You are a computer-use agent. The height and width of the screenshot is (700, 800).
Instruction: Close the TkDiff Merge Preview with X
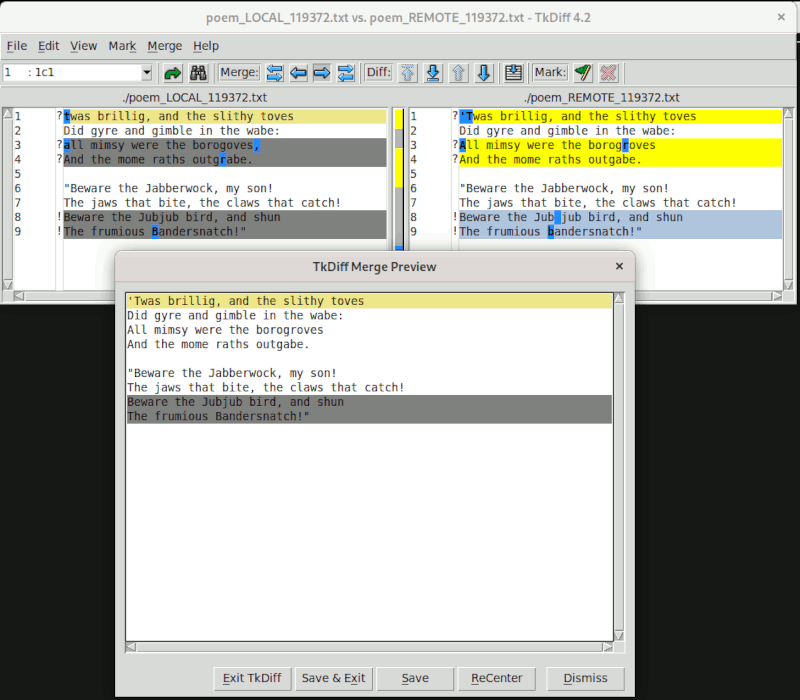619,266
